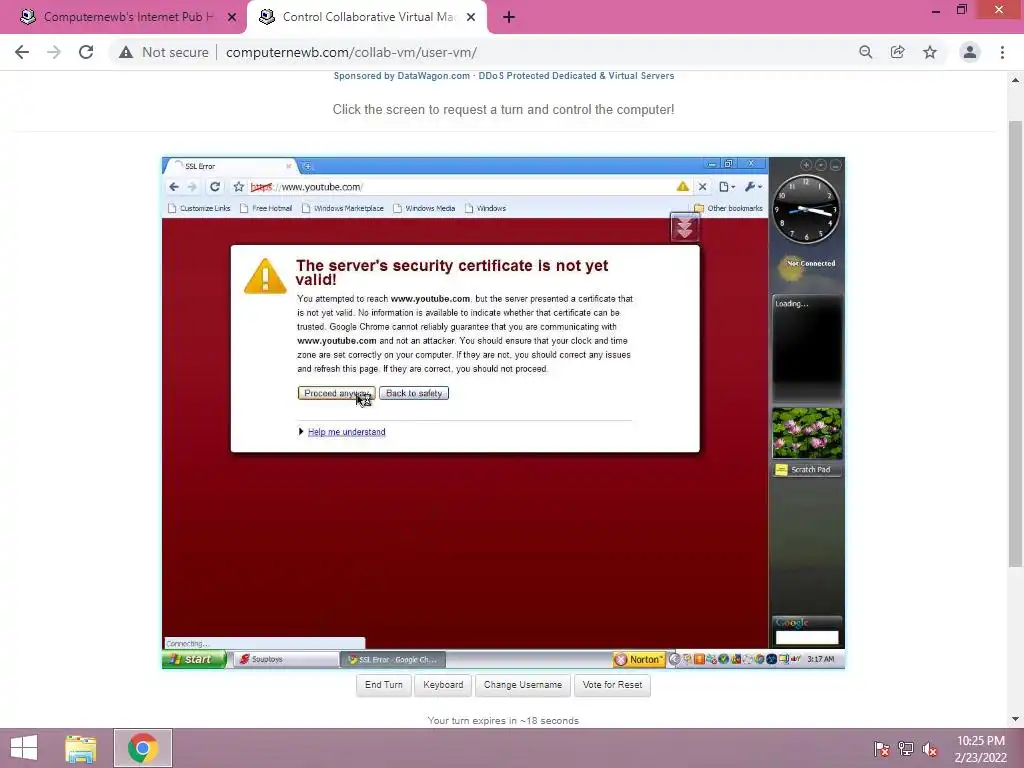
Task: Click the Proceed anyway button
Action: [336, 393]
